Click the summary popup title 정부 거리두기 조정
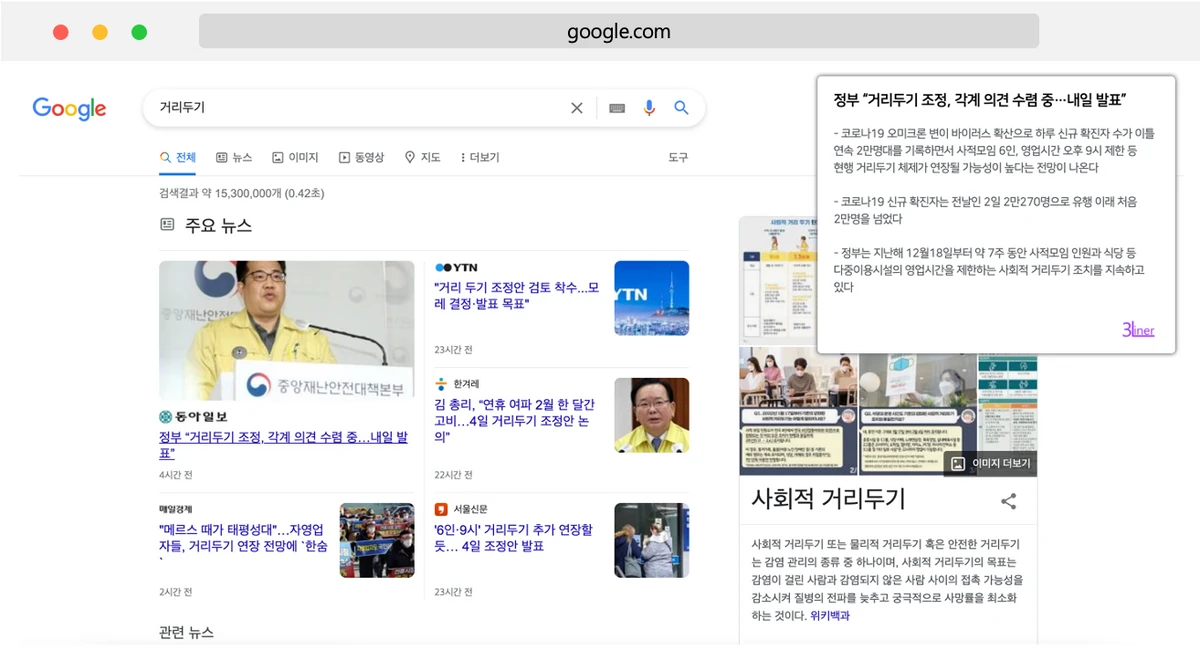Screen dimensions: 1200x670 pyautogui.click(x=980, y=99)
